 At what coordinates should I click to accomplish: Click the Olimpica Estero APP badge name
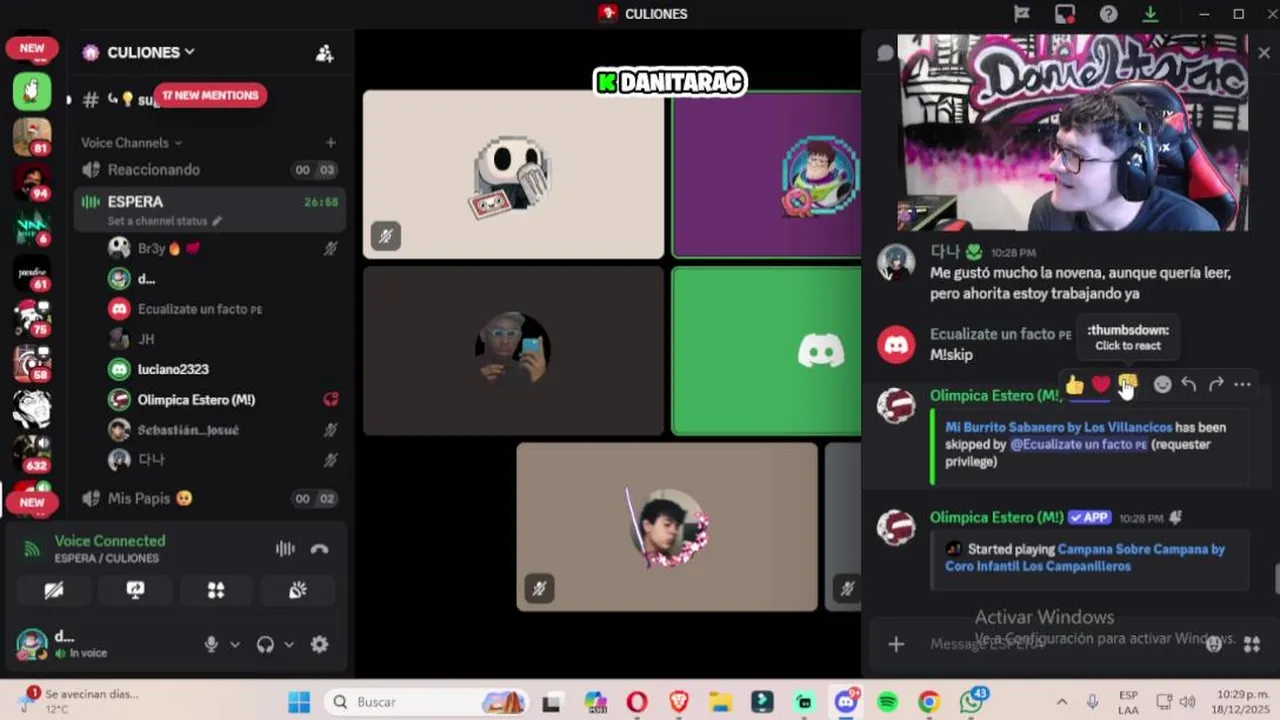(x=996, y=517)
